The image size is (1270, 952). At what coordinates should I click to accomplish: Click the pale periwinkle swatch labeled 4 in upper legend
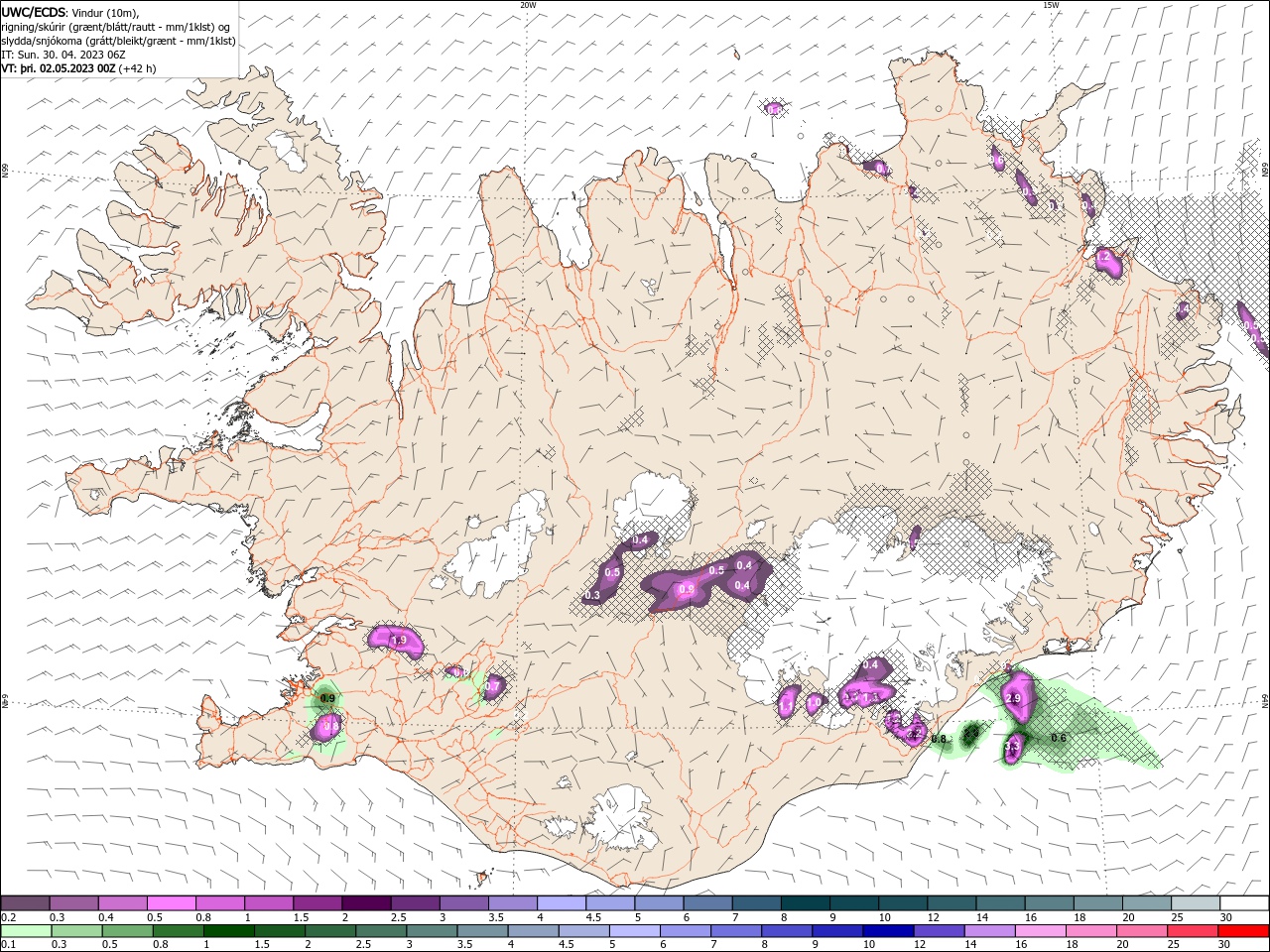(x=560, y=903)
